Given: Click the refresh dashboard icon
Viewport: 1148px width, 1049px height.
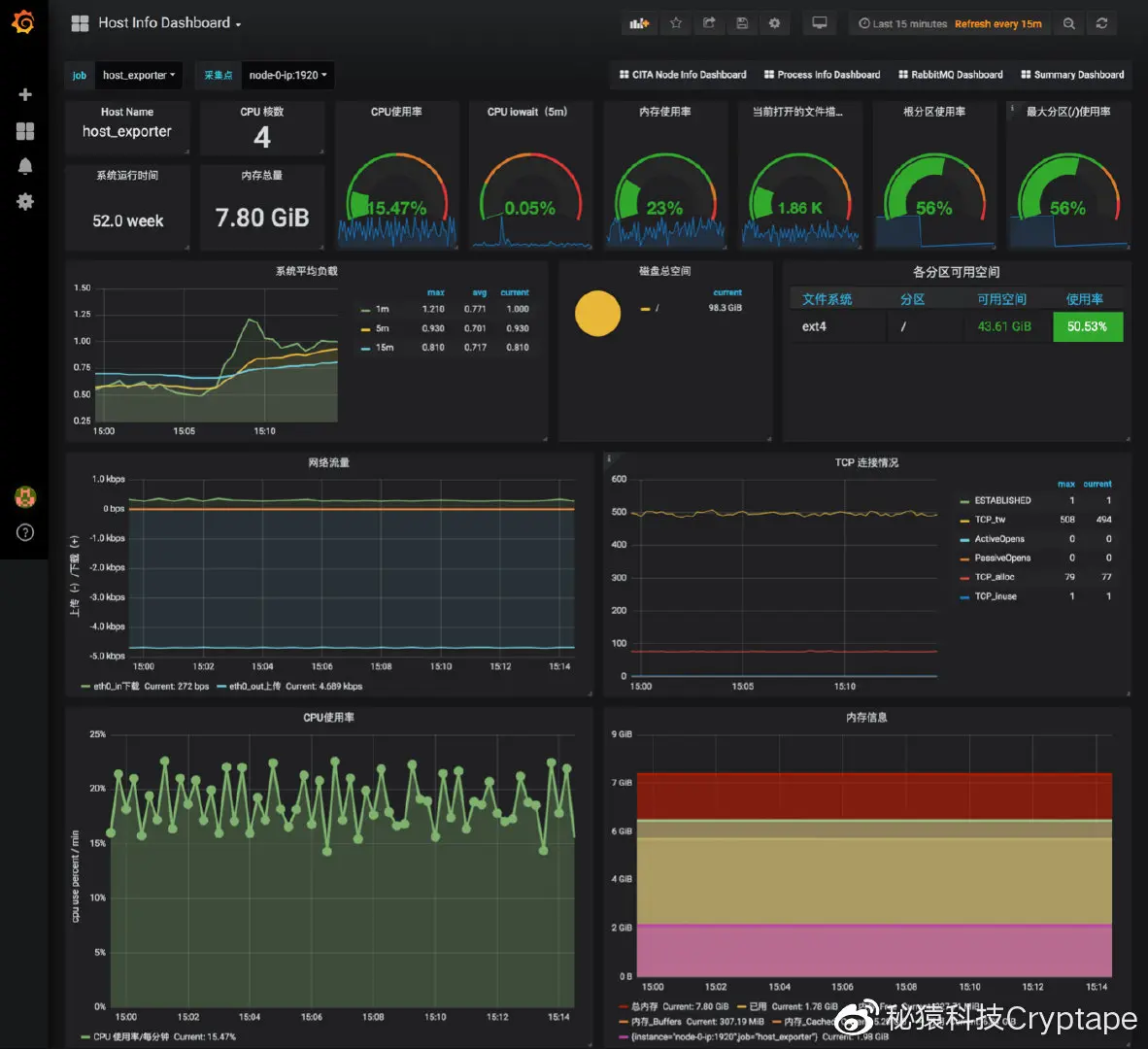Looking at the screenshot, I should (x=1101, y=23).
